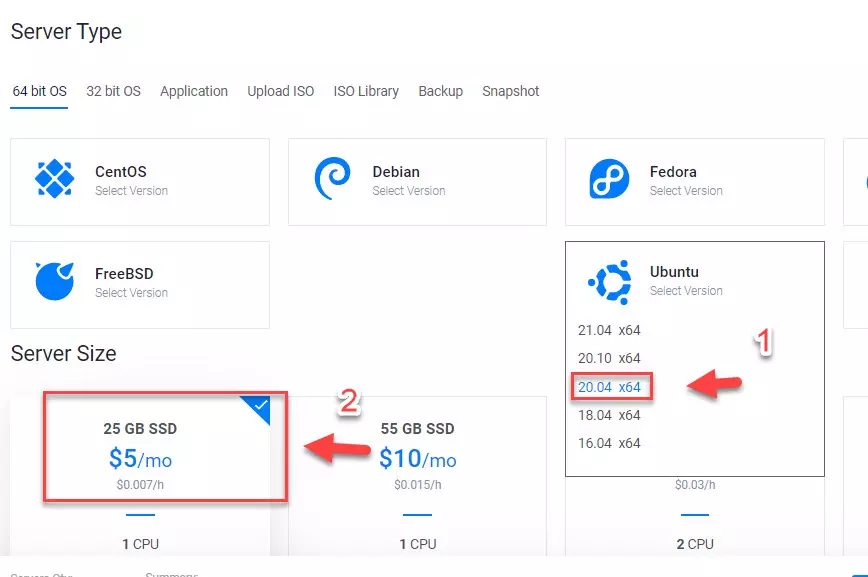Click the $0.007/h hourly price text

point(140,485)
